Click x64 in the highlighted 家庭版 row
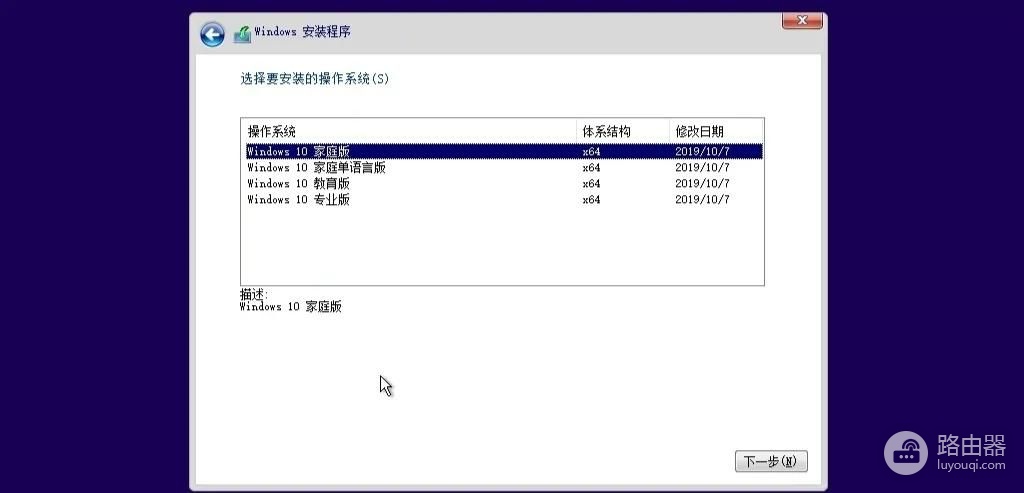This screenshot has width=1024, height=493. click(591, 151)
